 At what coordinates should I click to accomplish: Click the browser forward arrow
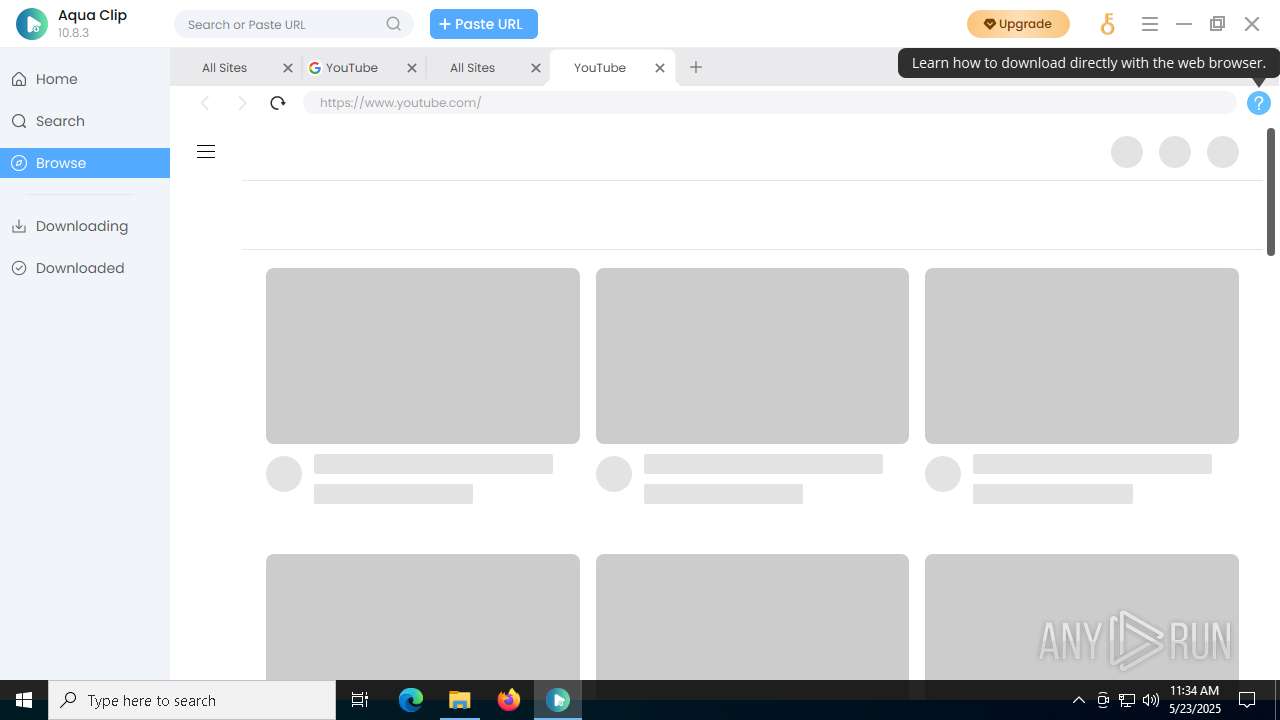pyautogui.click(x=241, y=103)
